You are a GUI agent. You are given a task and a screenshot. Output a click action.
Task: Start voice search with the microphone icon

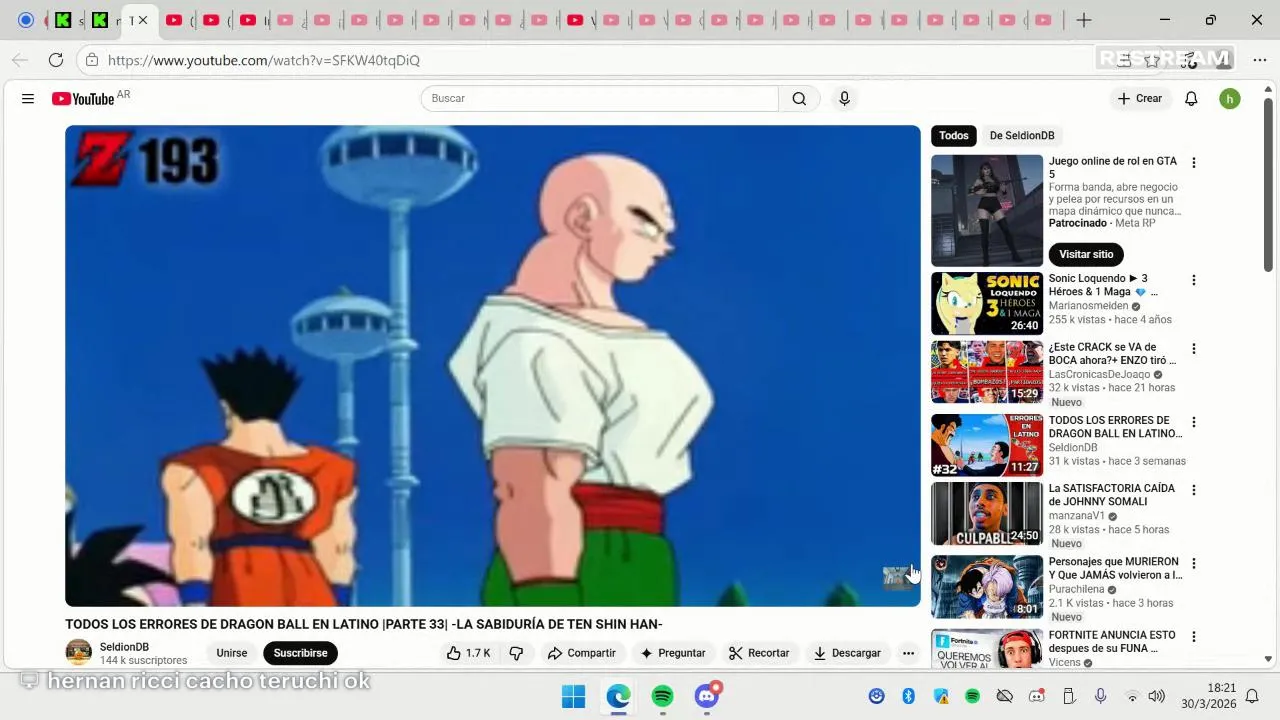click(844, 98)
